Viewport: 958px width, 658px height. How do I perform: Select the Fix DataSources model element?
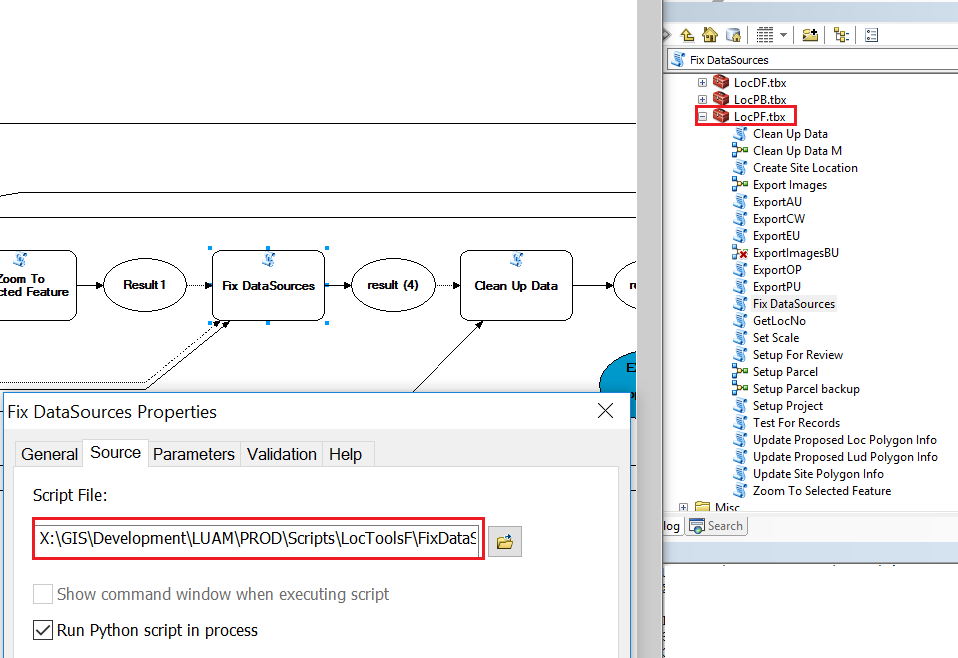tap(268, 285)
